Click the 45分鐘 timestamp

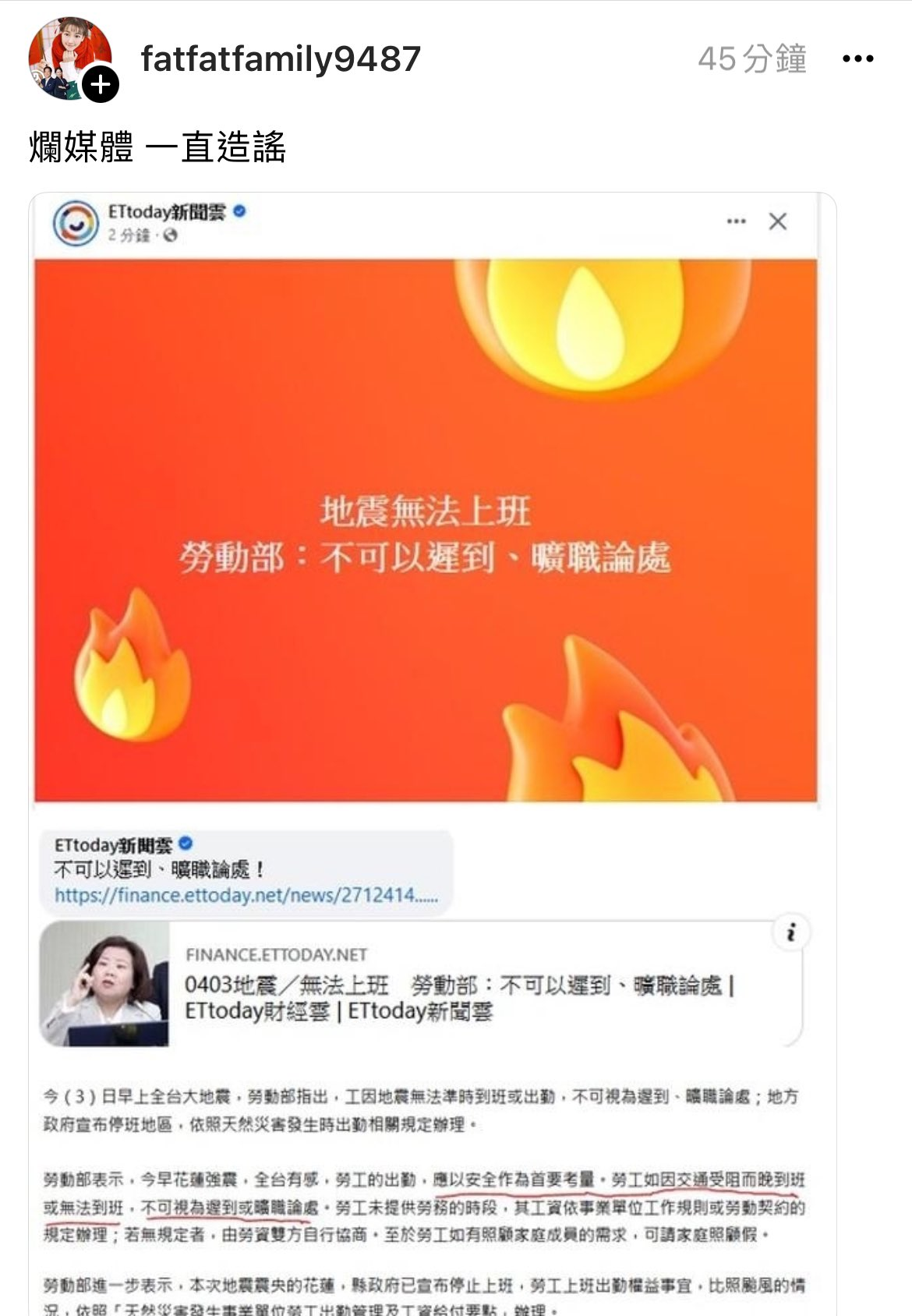pos(752,58)
